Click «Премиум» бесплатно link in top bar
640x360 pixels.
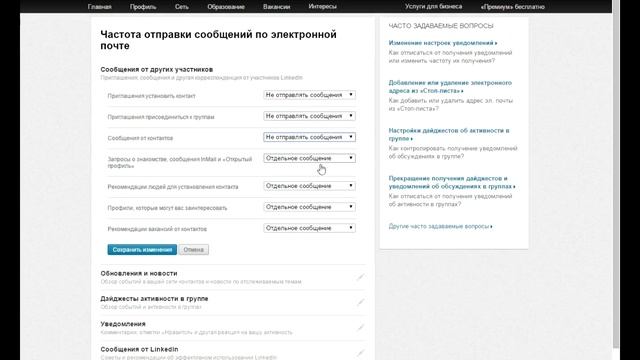[x=513, y=7]
